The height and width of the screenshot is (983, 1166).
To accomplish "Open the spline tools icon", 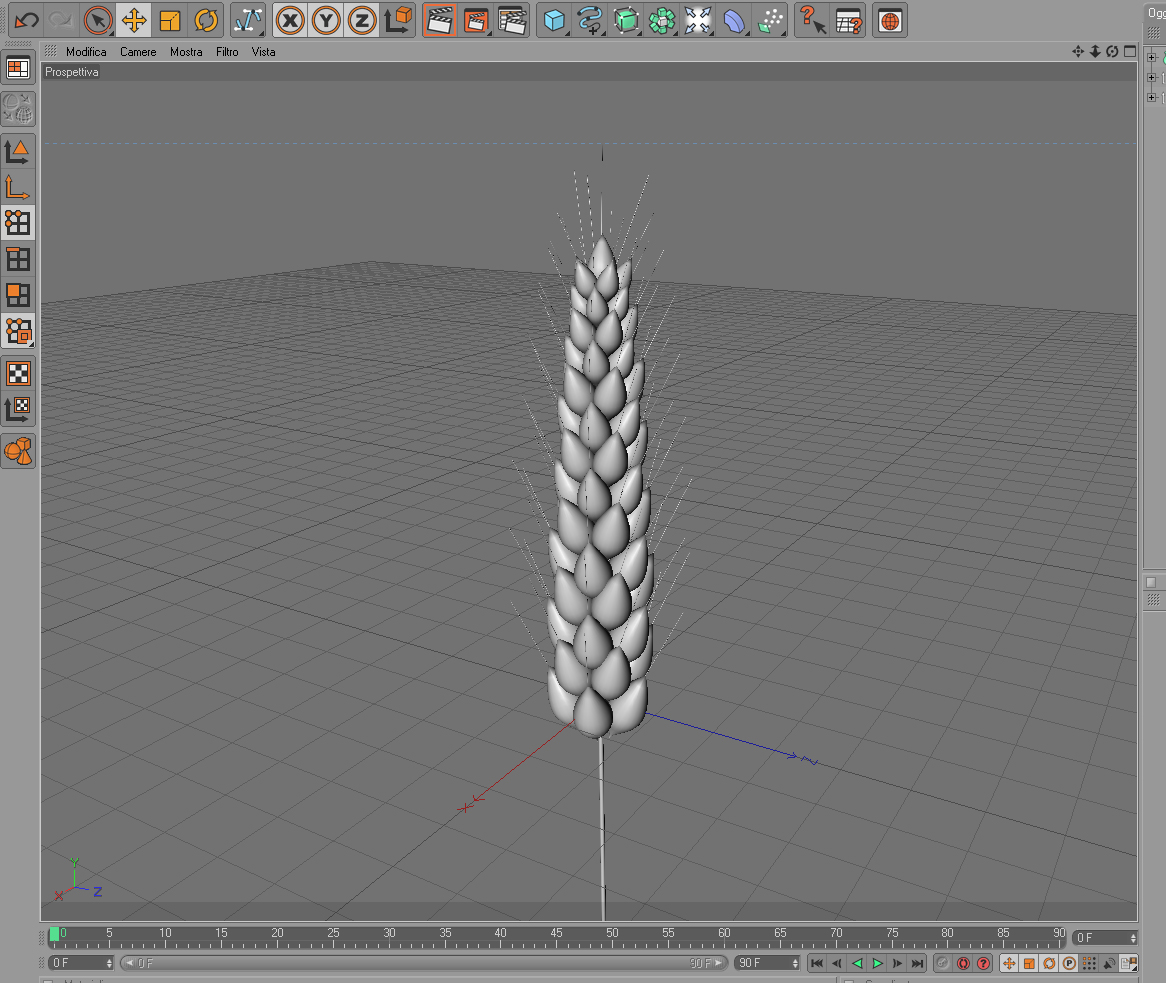I will (x=590, y=20).
